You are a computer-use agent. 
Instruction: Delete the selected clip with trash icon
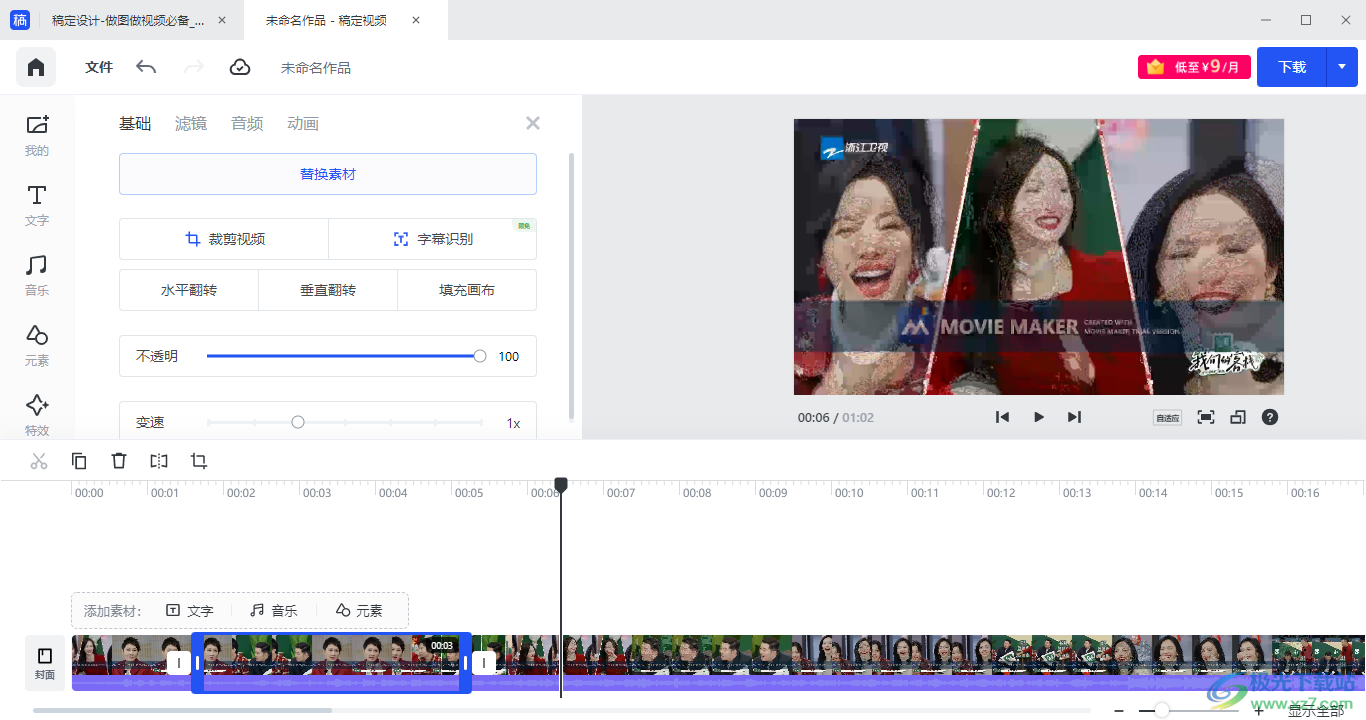[119, 461]
